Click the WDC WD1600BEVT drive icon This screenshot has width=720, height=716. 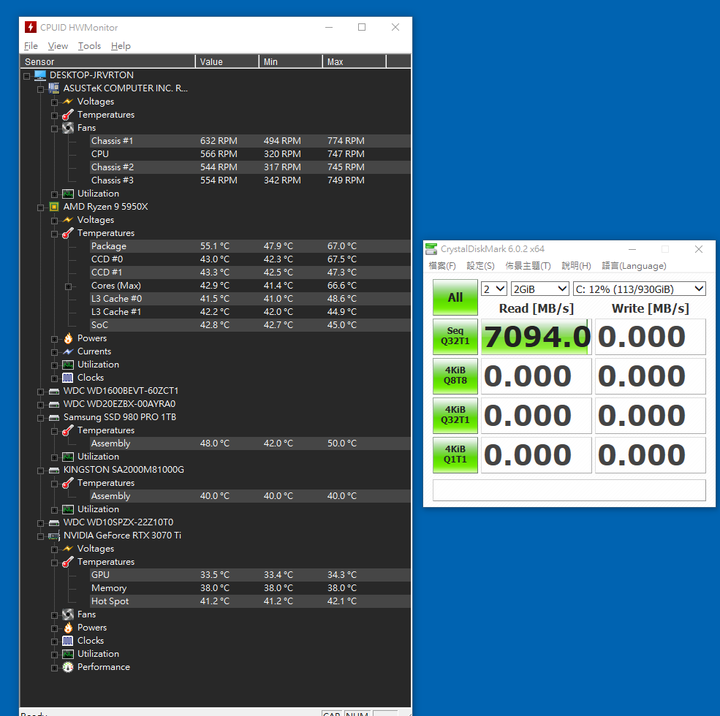tap(54, 391)
